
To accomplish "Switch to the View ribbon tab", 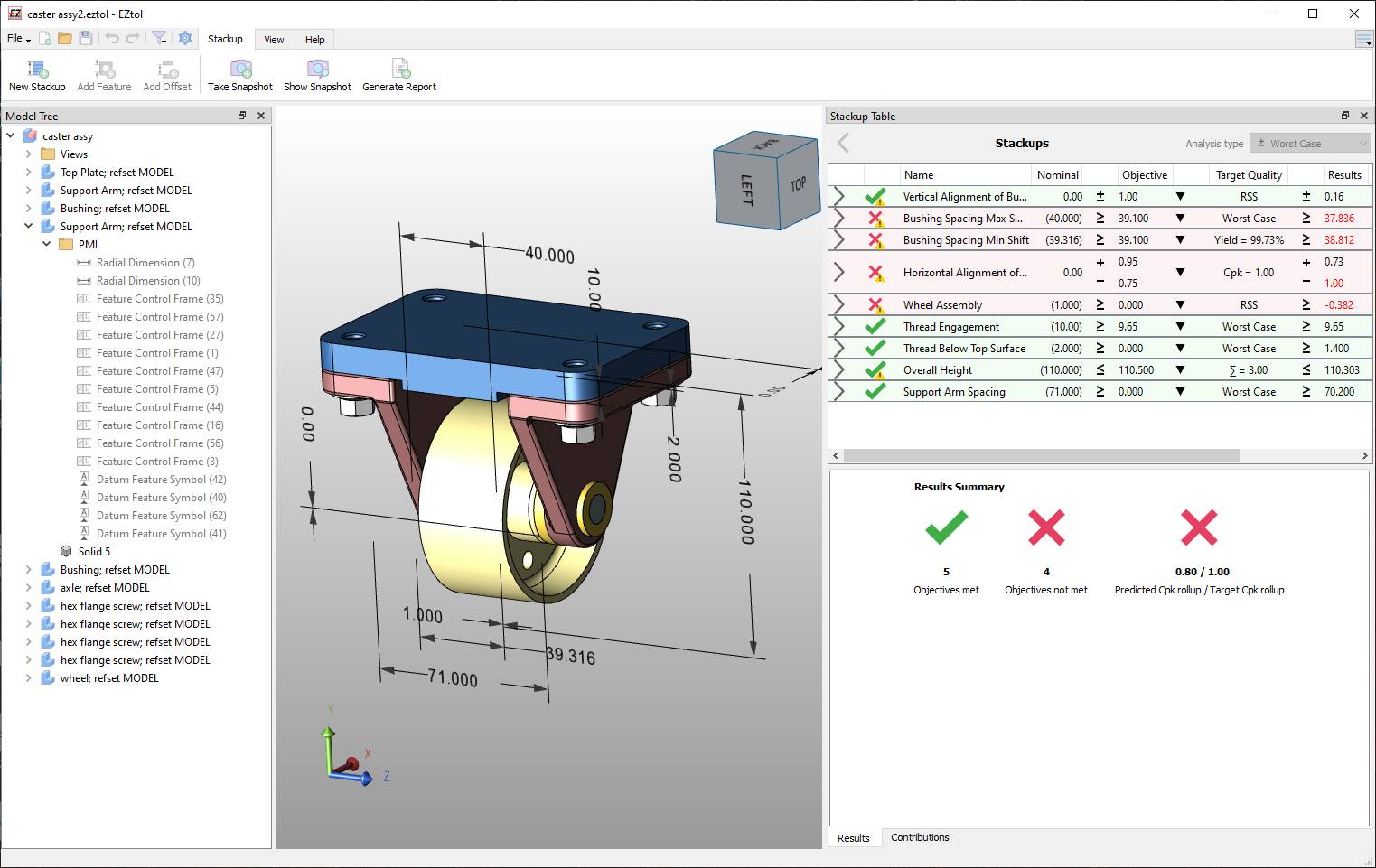I will (274, 40).
